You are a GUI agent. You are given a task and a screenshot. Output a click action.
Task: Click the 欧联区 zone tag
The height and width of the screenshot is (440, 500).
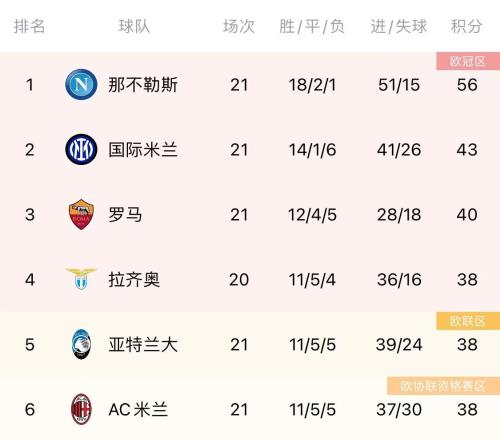point(468,321)
